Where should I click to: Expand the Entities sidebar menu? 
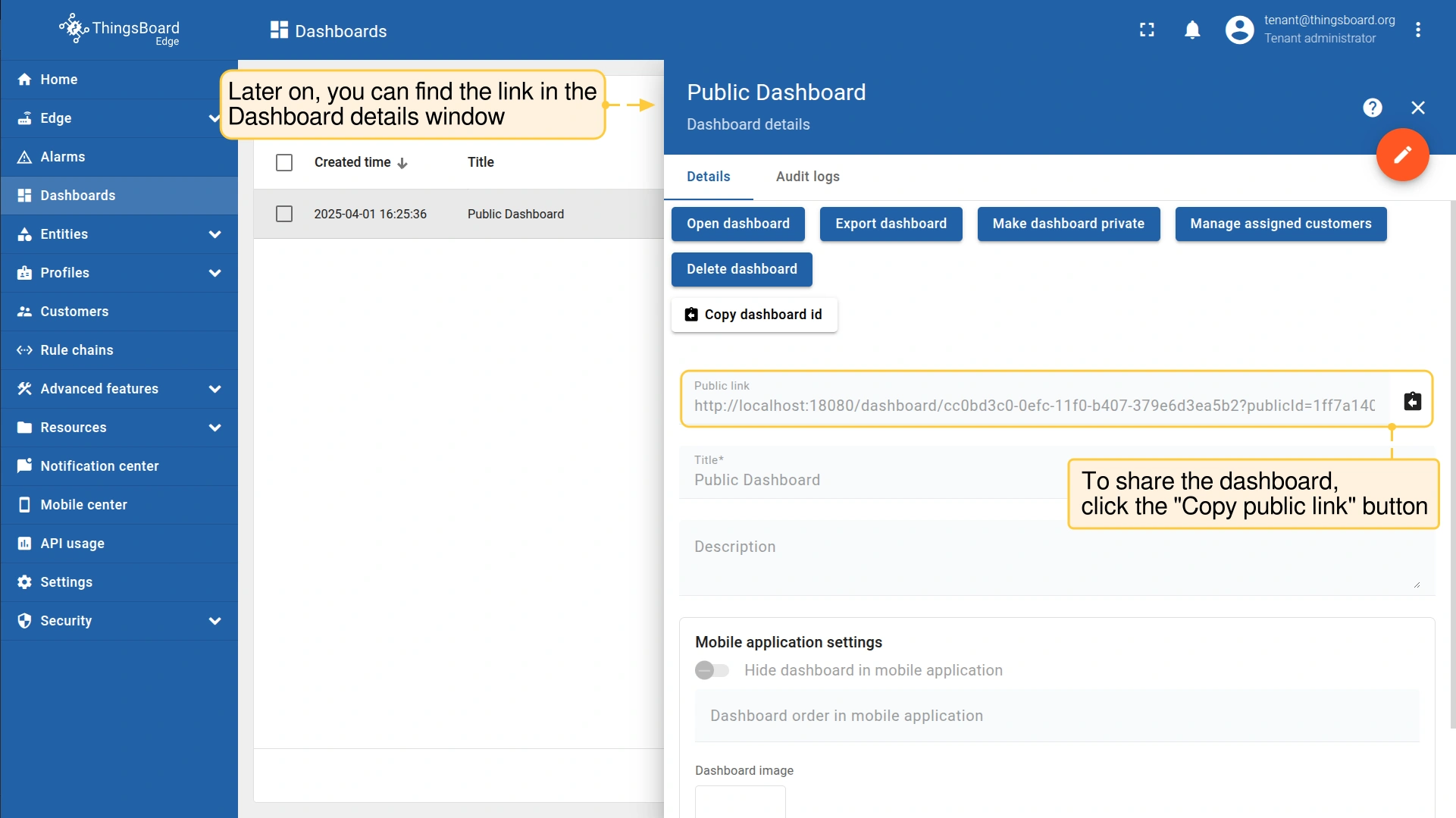(215, 234)
